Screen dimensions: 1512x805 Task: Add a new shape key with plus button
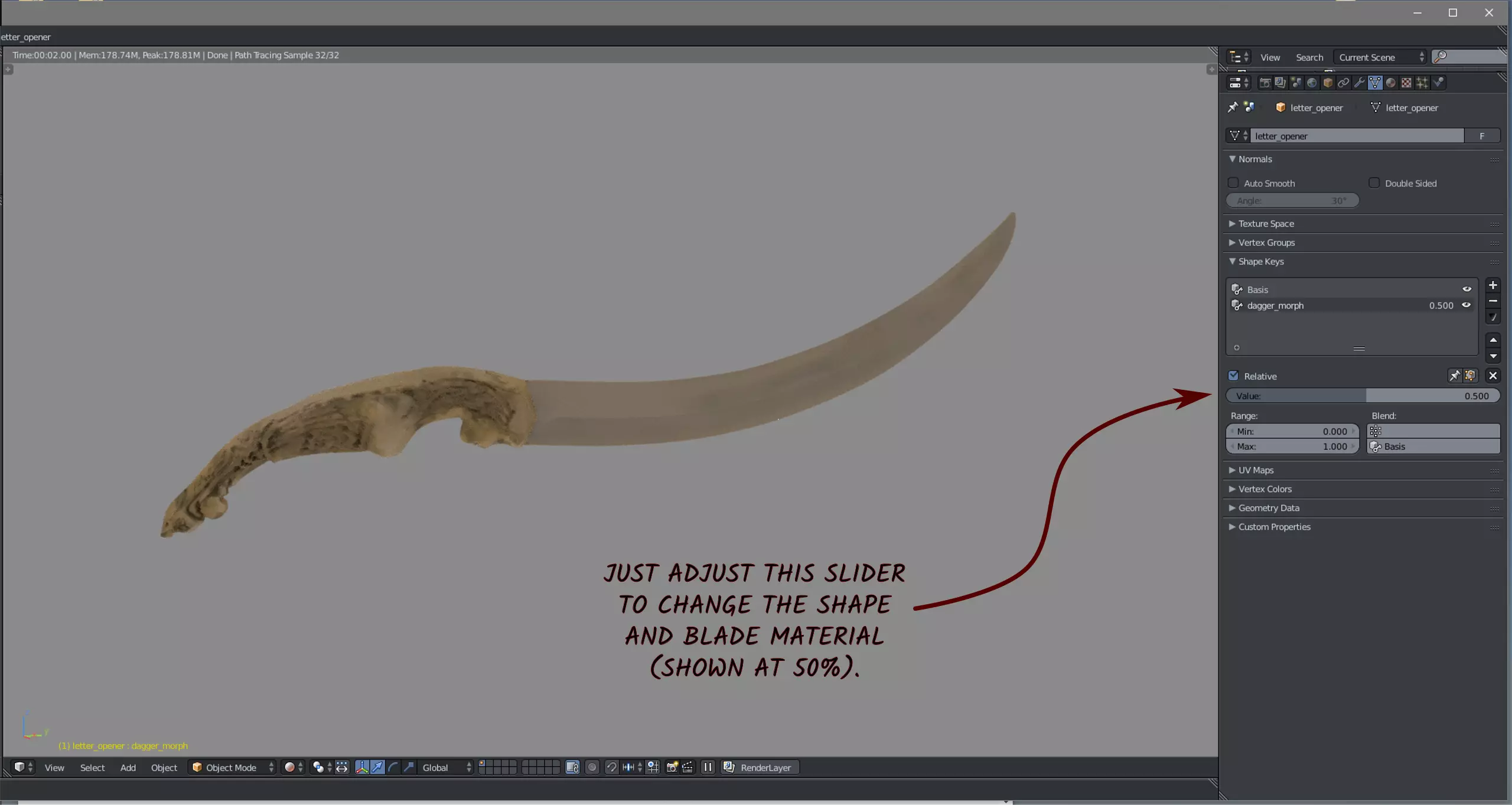1493,285
